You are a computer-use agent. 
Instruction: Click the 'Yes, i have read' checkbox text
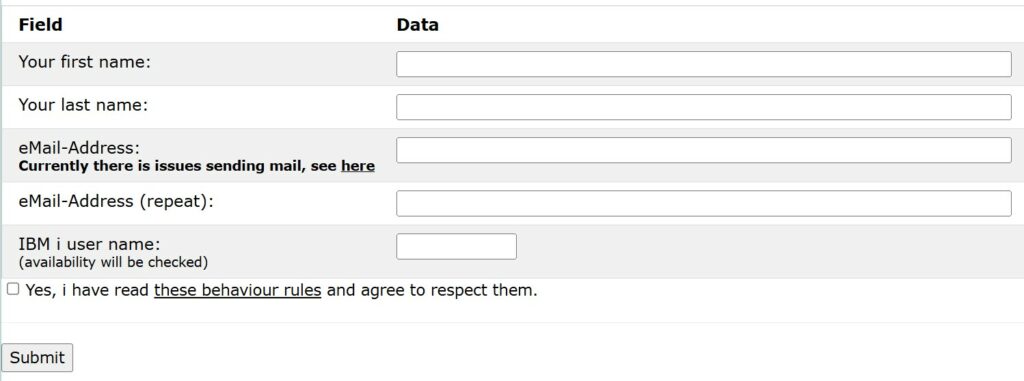point(88,290)
